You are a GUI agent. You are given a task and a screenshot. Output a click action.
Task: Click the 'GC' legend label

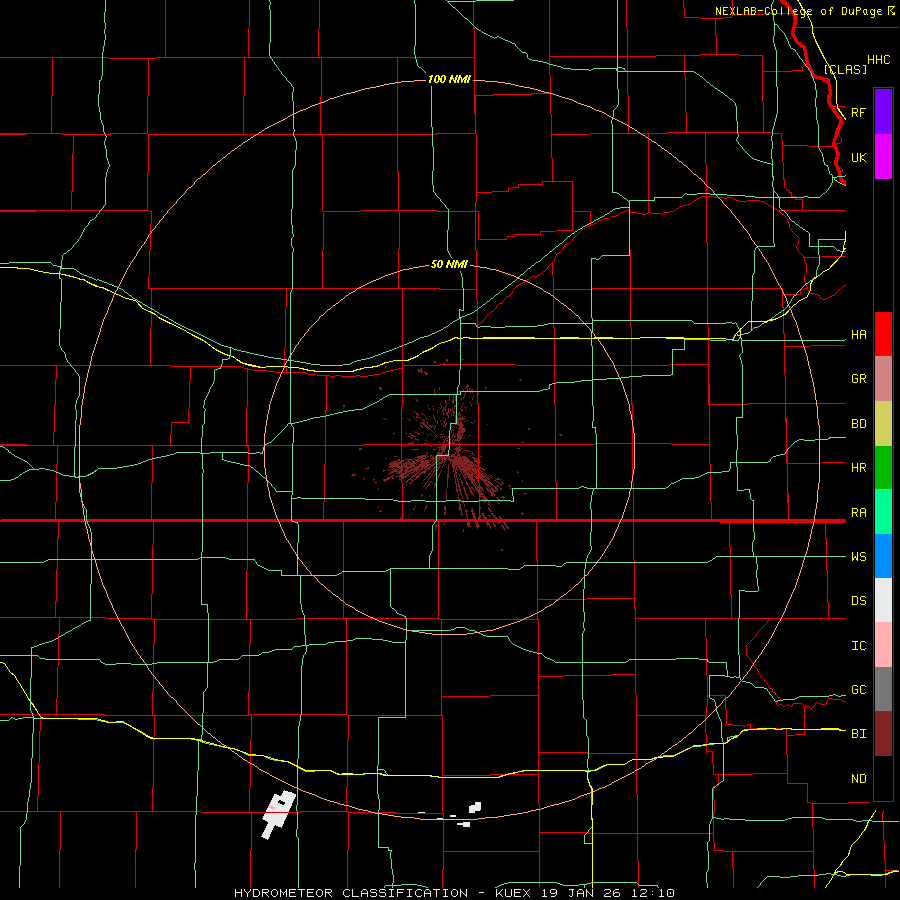pyautogui.click(x=858, y=690)
